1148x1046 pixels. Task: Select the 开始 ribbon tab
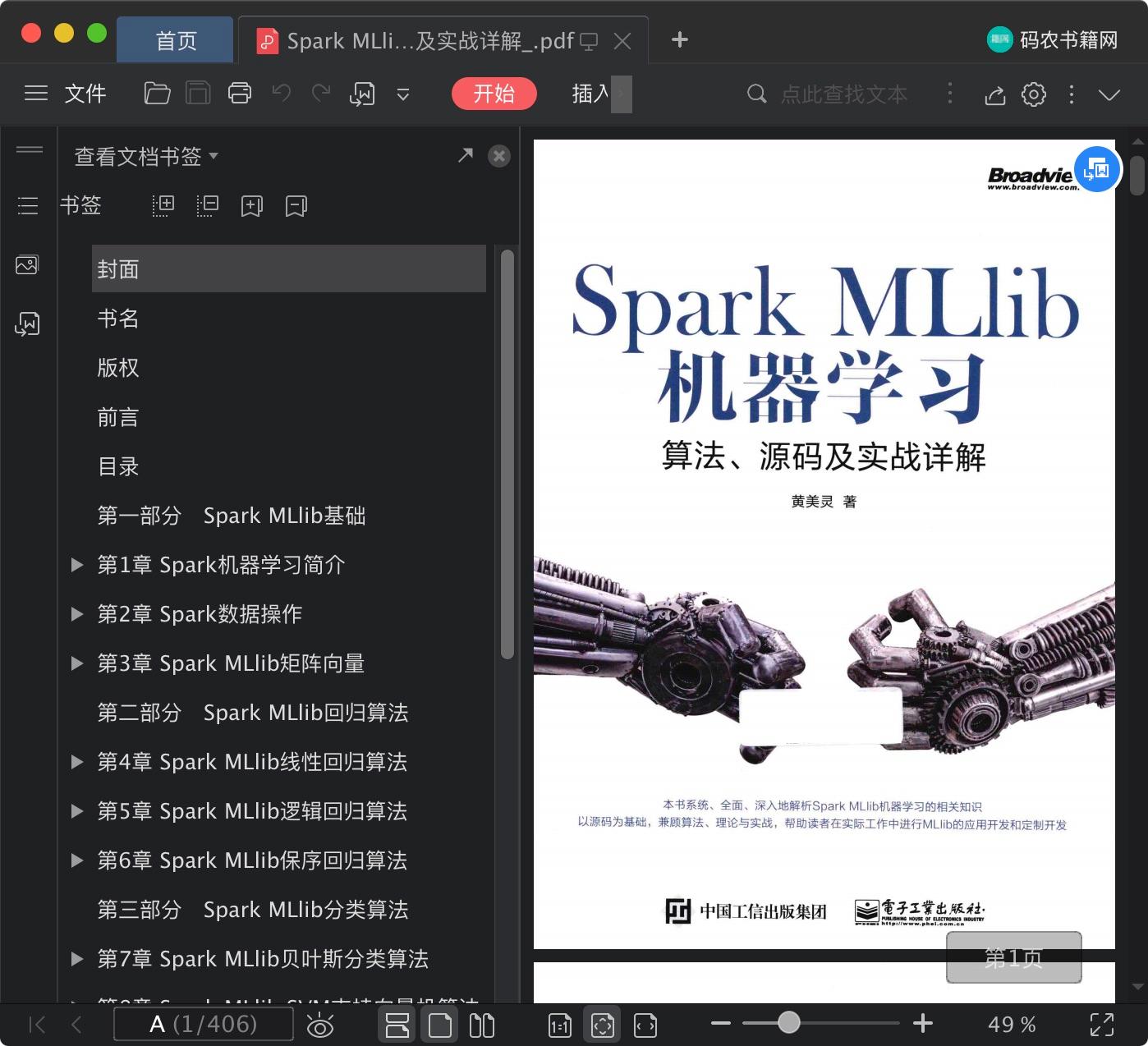tap(494, 94)
